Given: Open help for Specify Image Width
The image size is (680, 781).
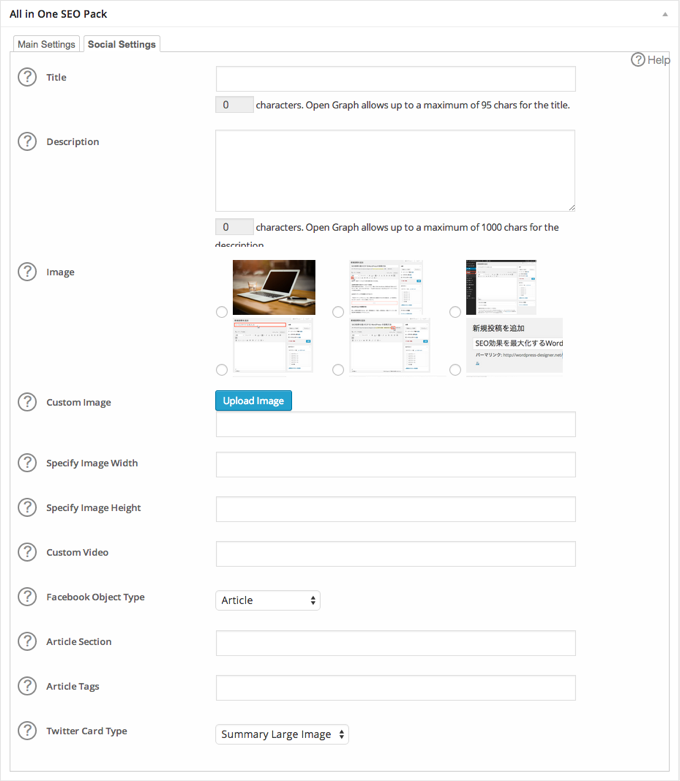Looking at the screenshot, I should [x=27, y=463].
